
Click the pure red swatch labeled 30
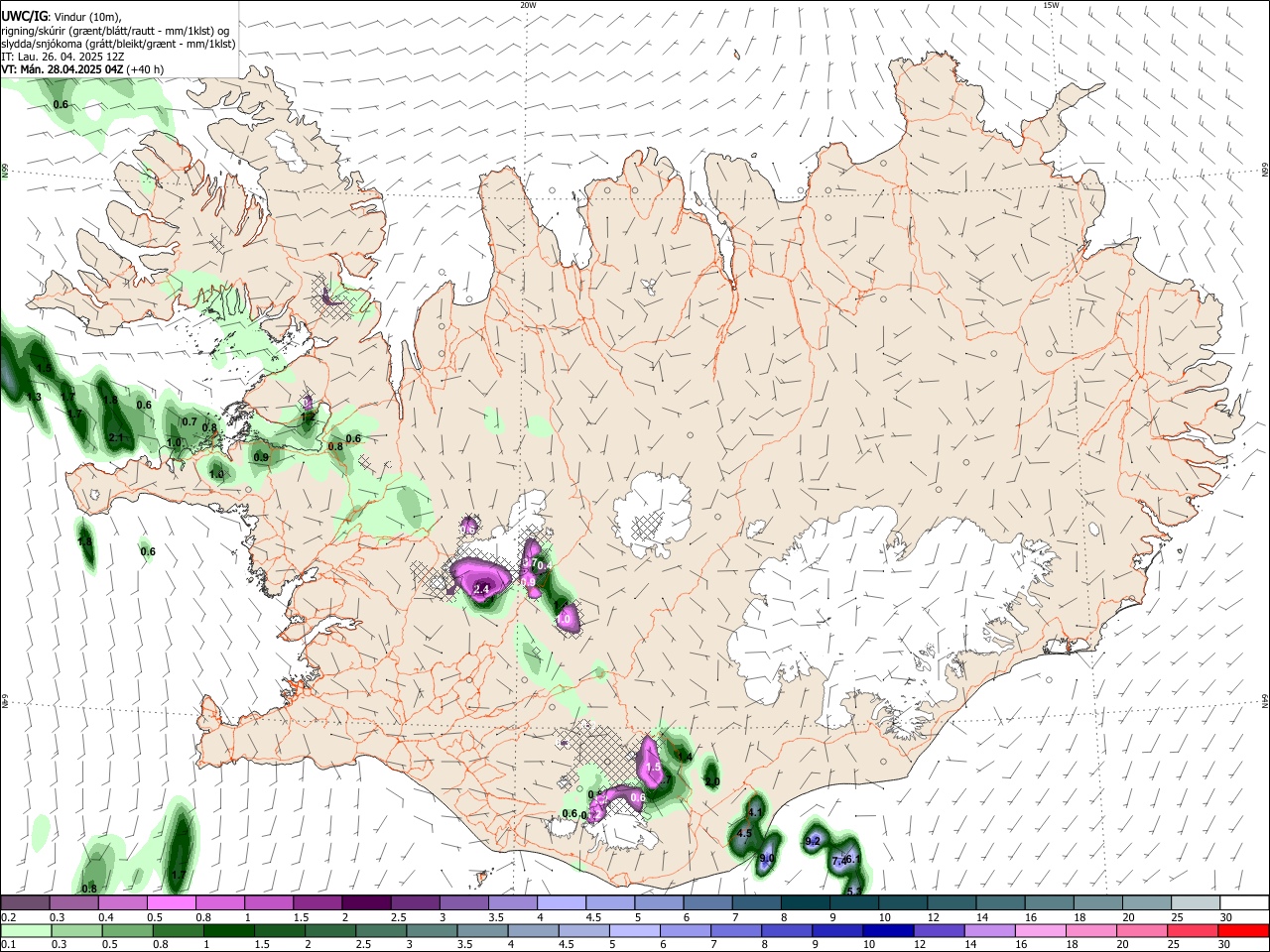click(1243, 930)
